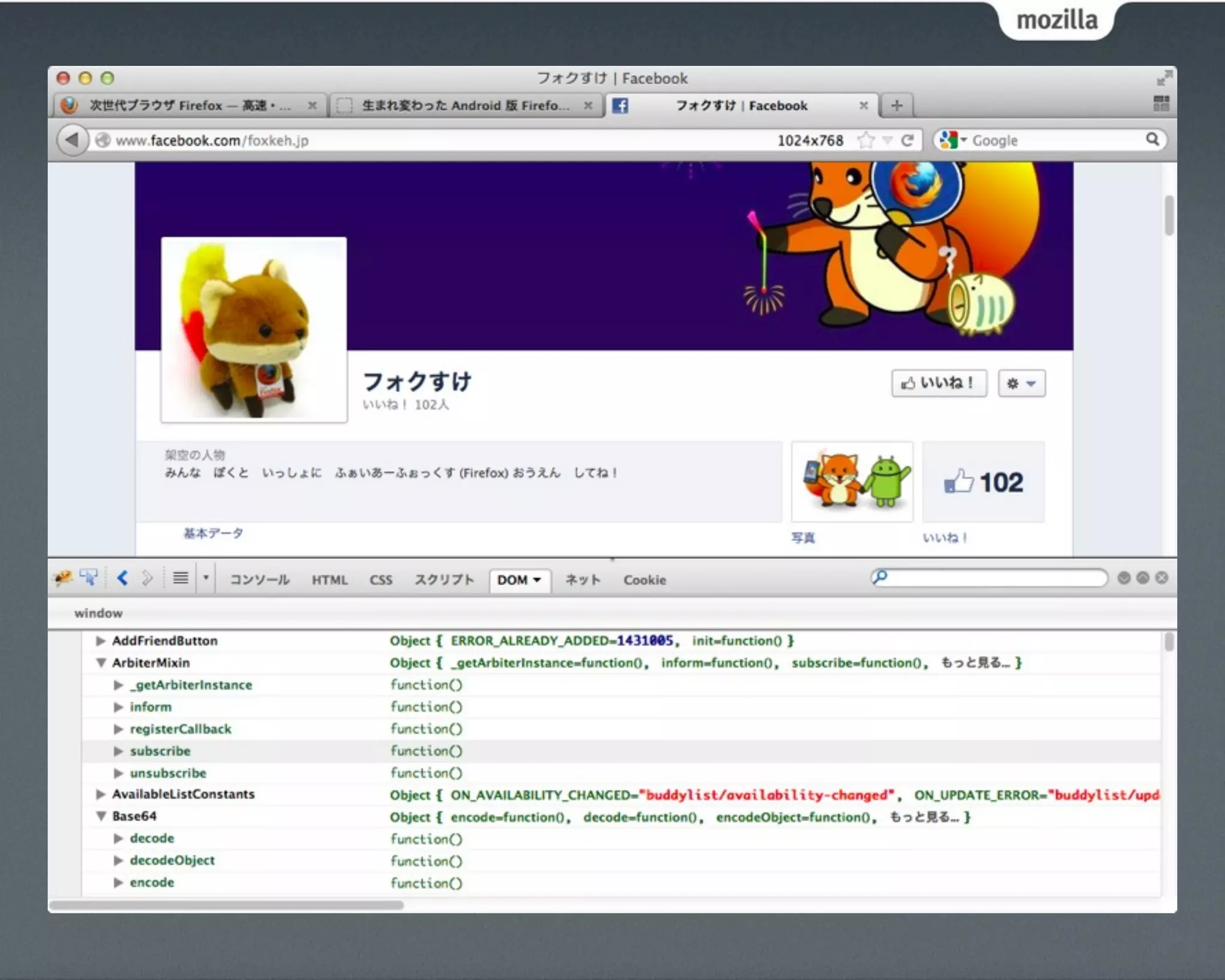Click the DOM panel horizontal scrollbar
1225x980 pixels.
[226, 905]
